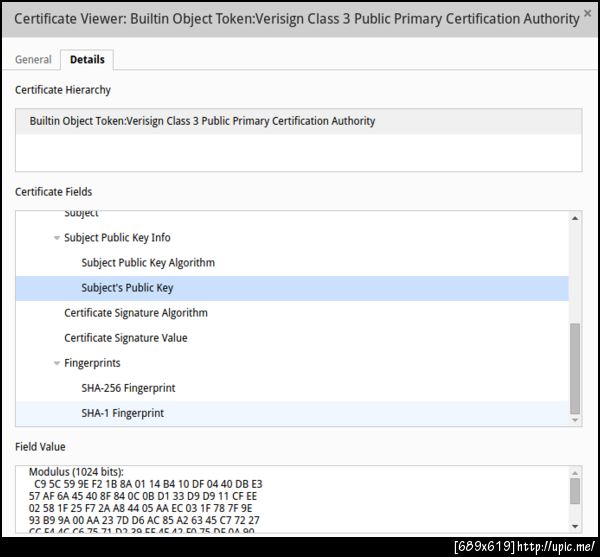Select Certificate Signature Value field
Screen dimensions: 600x557
292,338
